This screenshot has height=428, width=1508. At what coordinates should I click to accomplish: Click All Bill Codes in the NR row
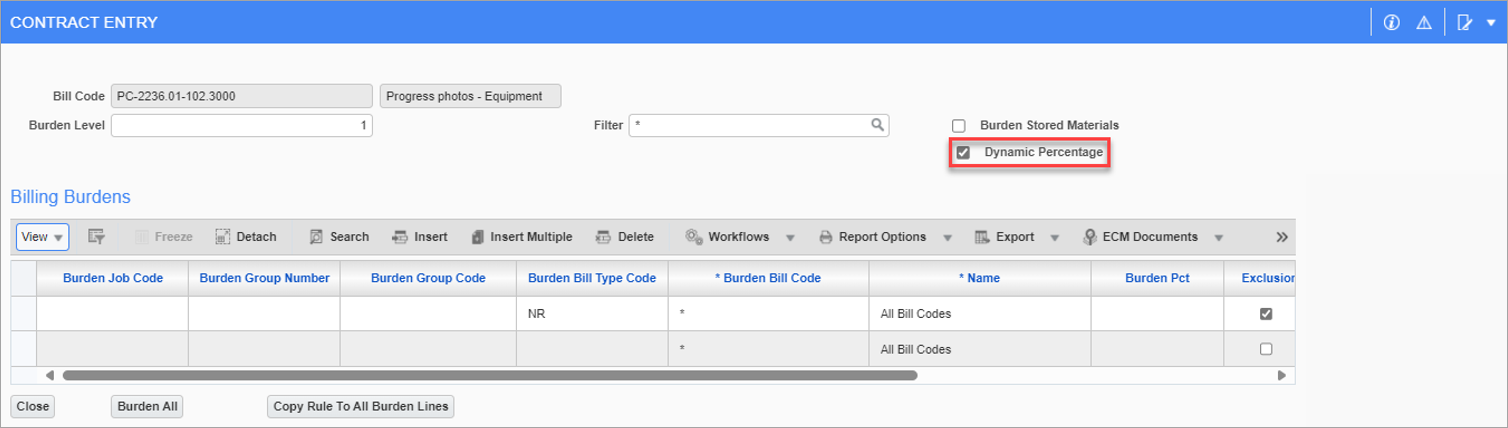click(x=980, y=314)
